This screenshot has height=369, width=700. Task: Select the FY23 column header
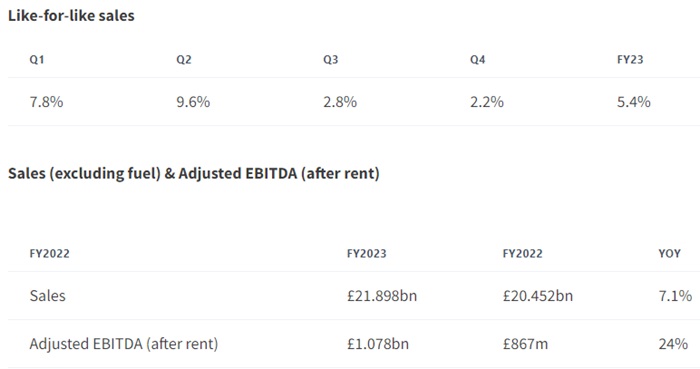pos(630,59)
